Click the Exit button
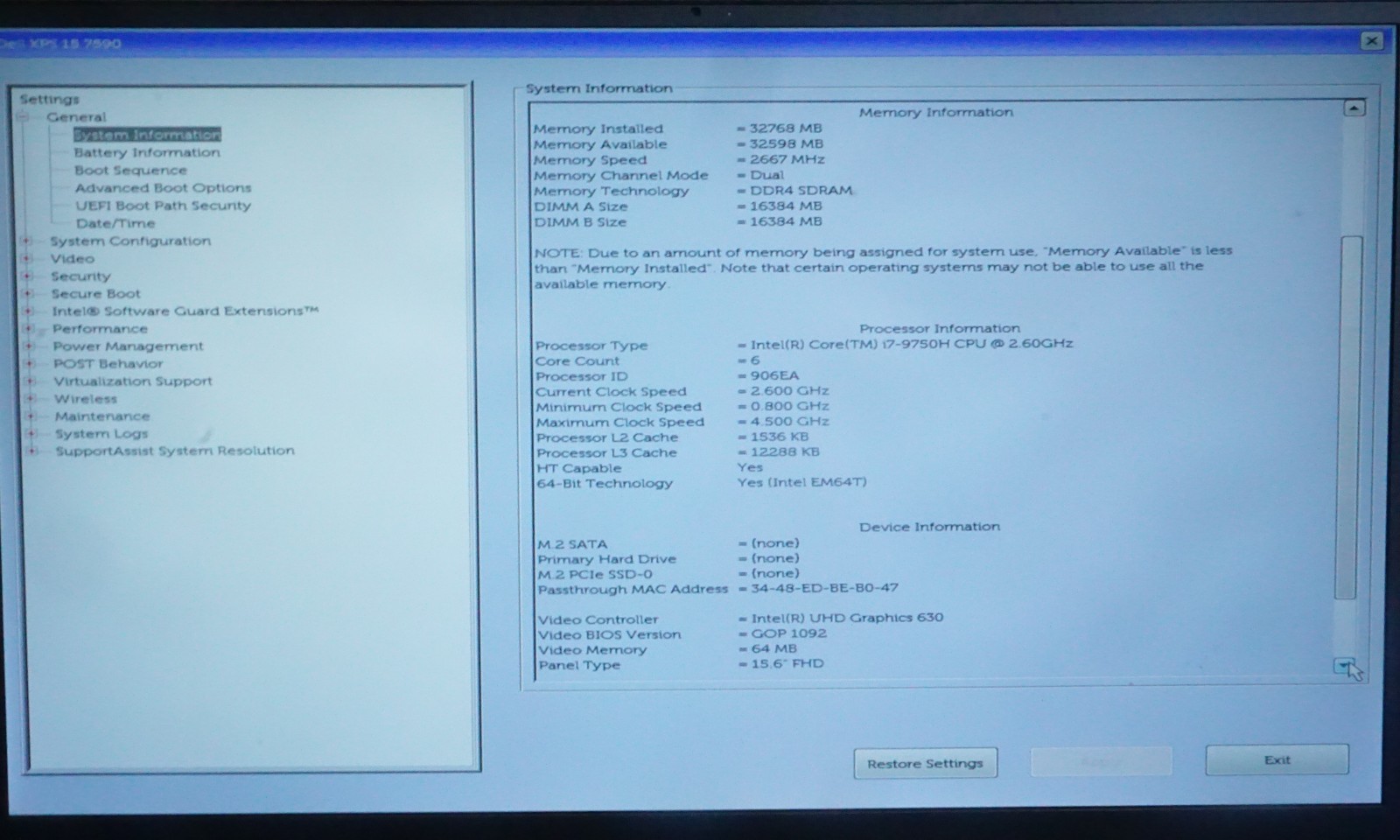The width and height of the screenshot is (1400, 840). pos(1277,759)
